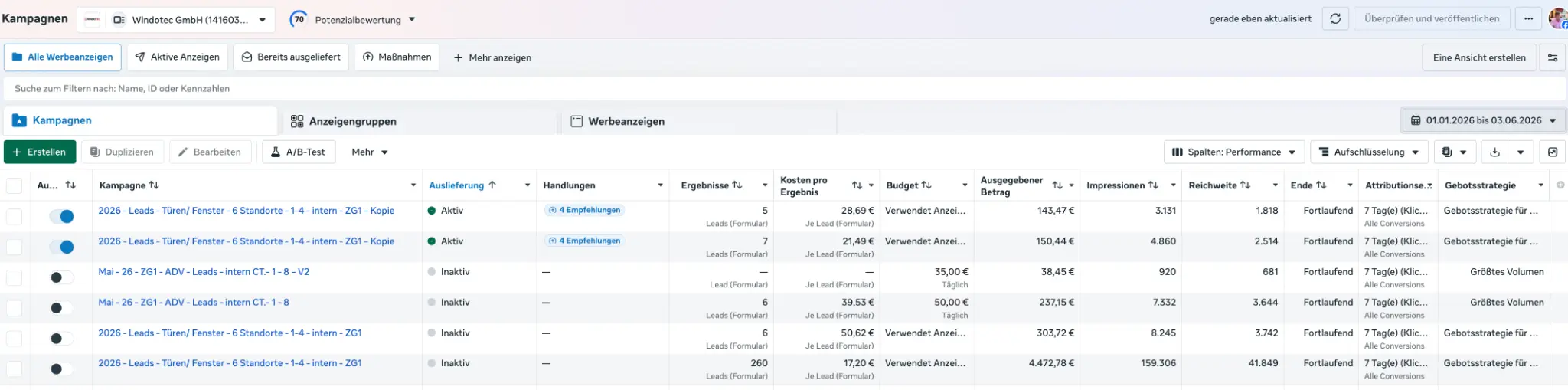Click Überprüfen und veröffentlichen

click(1432, 19)
